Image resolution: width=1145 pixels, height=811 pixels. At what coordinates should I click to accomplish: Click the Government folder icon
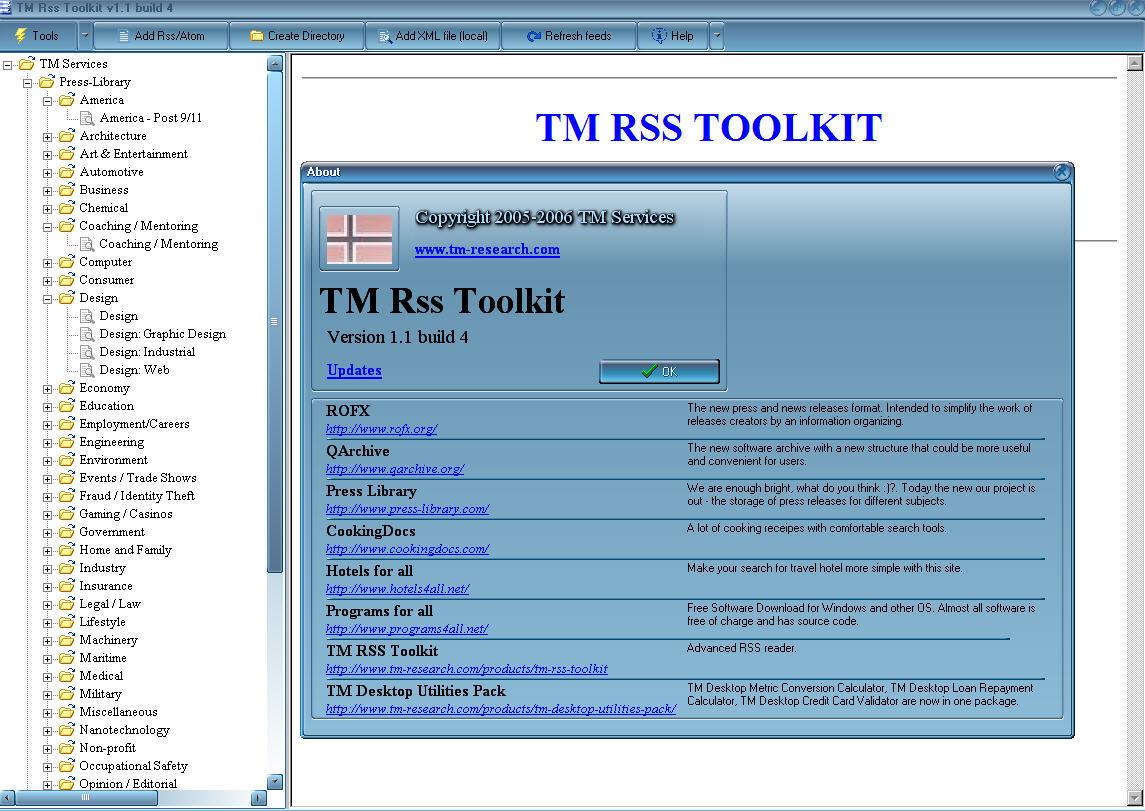(x=66, y=531)
